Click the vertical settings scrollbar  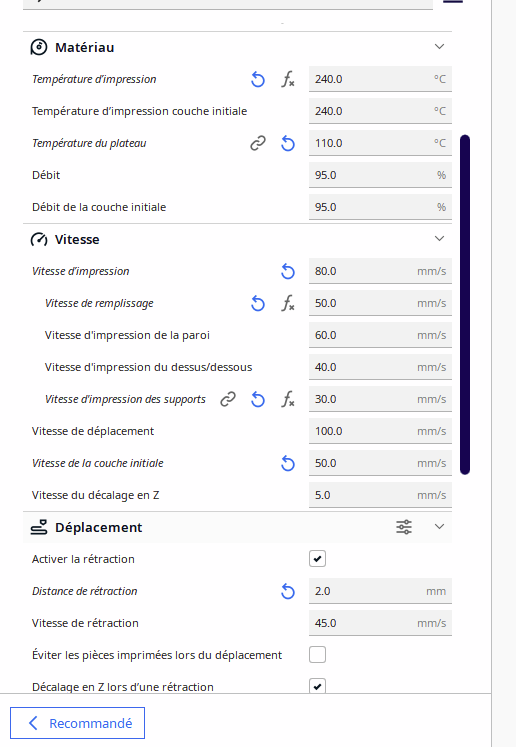pos(465,305)
